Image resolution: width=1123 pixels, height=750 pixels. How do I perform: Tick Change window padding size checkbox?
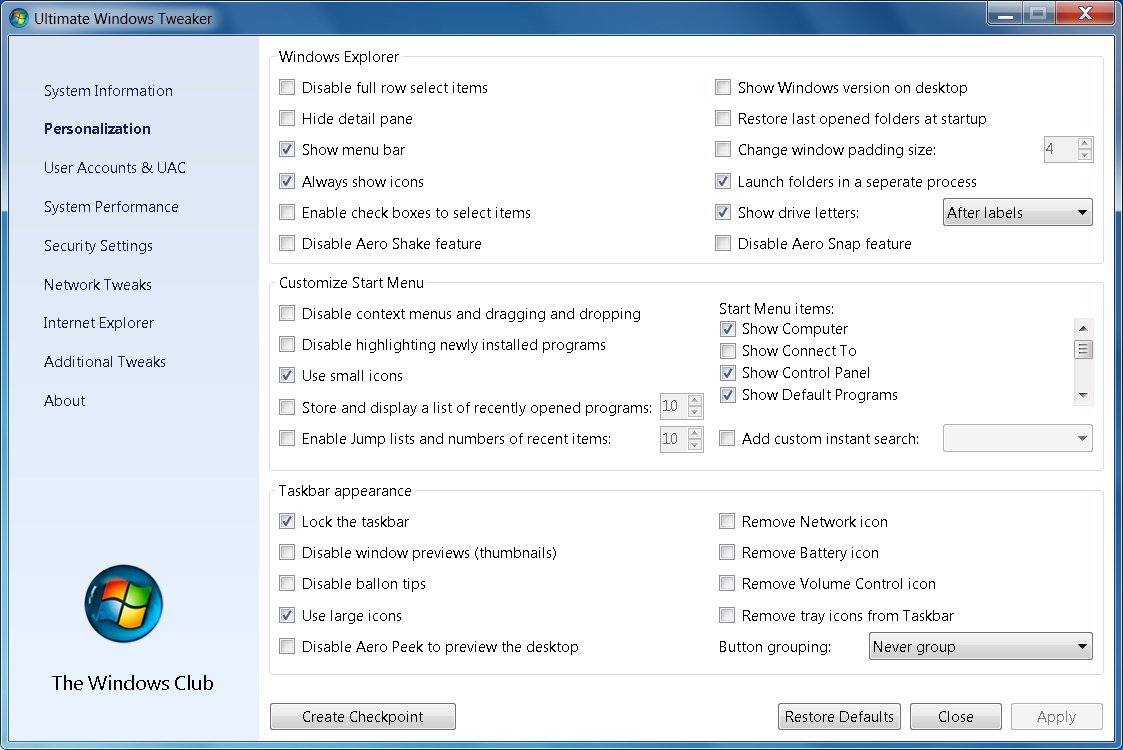coord(723,150)
